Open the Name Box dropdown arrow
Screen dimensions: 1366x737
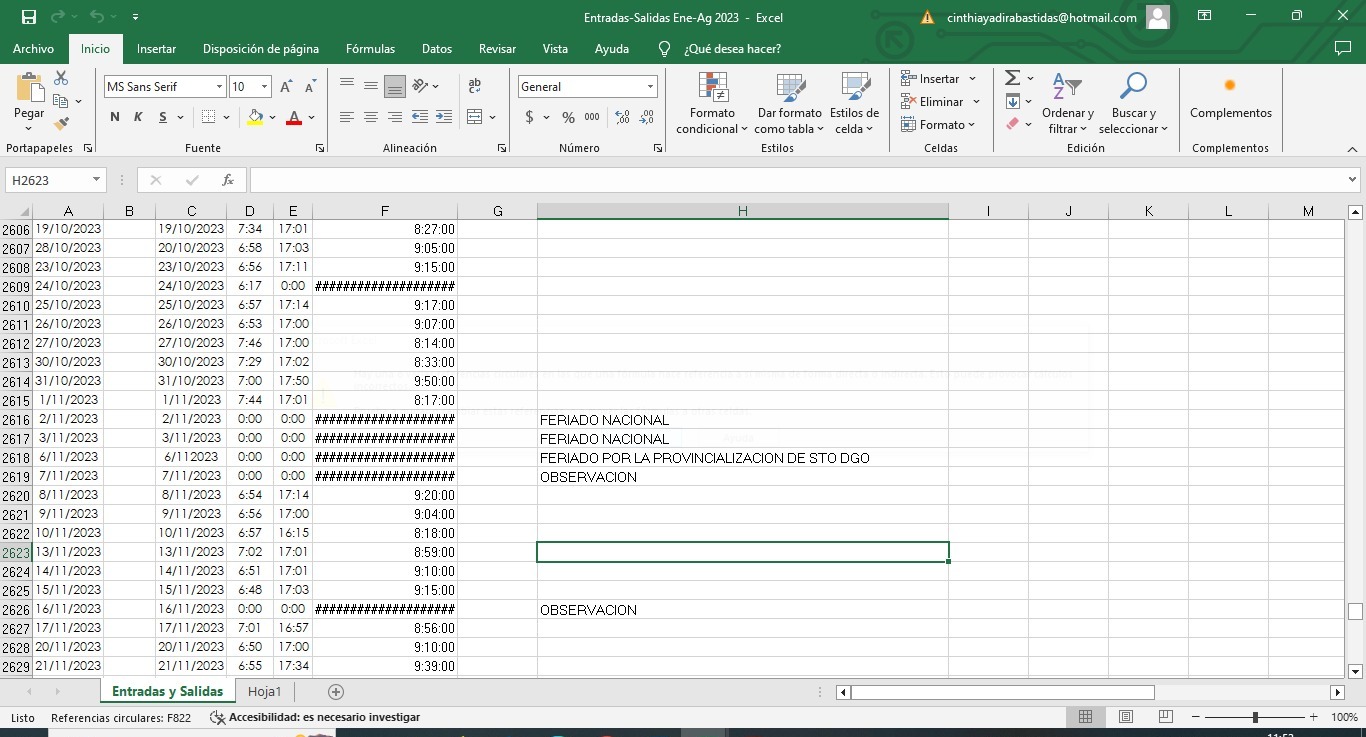coord(97,180)
